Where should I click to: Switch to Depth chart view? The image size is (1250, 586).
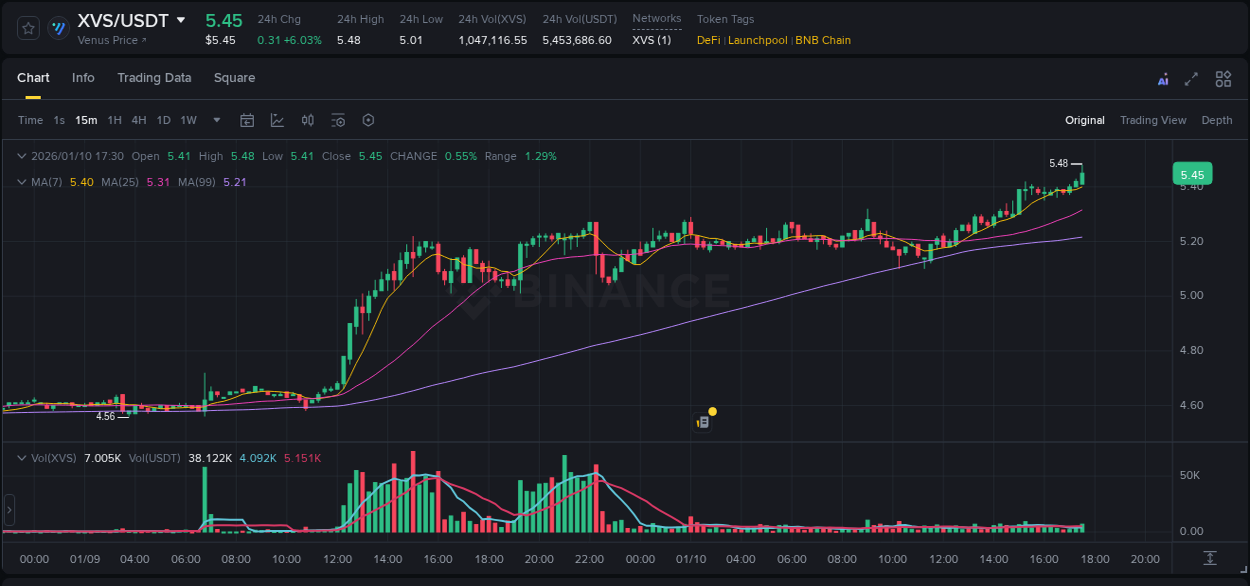1217,120
